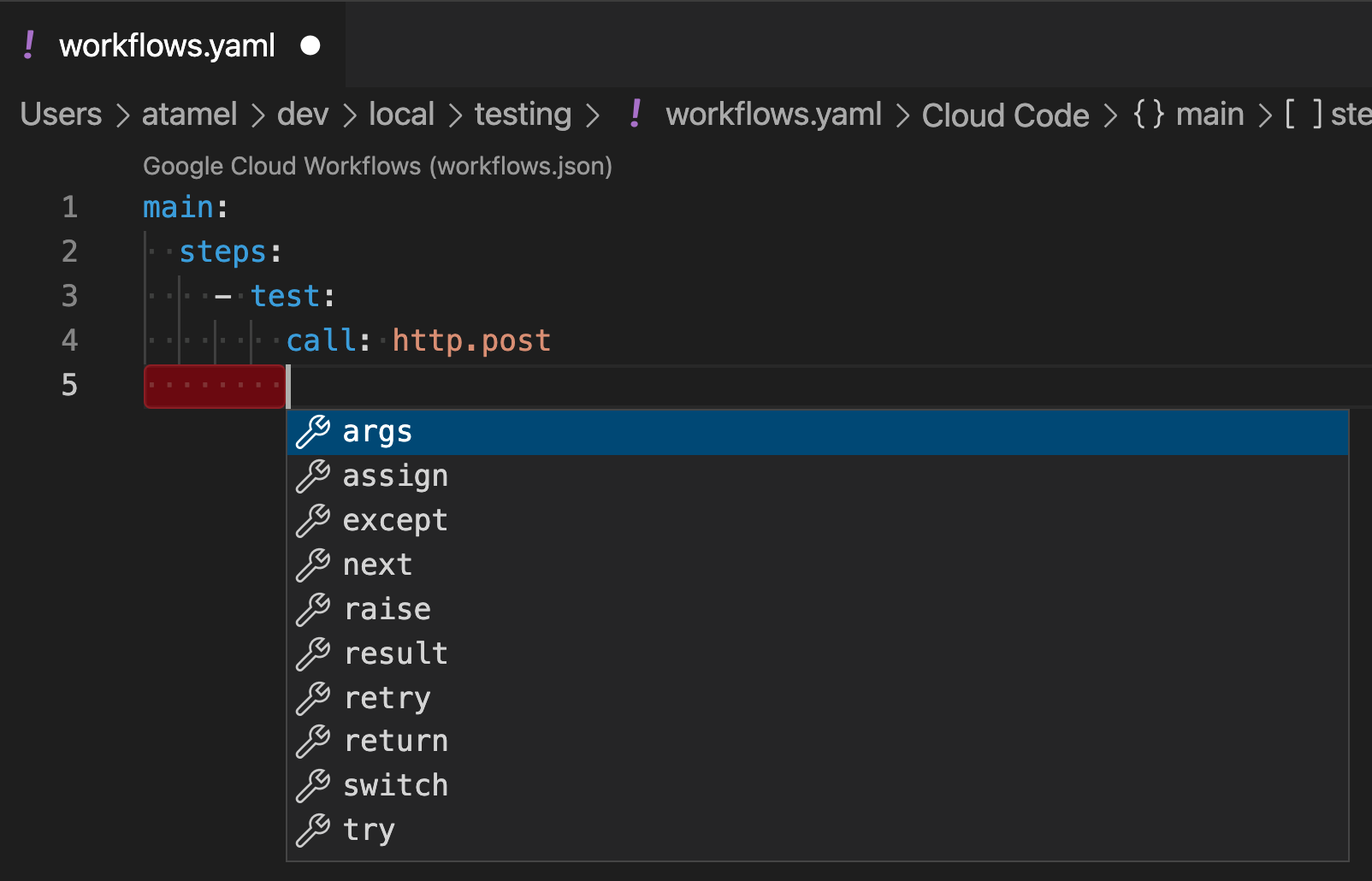This screenshot has height=881, width=1372.
Task: Select the try suggestion in list
Action: pyautogui.click(x=369, y=830)
